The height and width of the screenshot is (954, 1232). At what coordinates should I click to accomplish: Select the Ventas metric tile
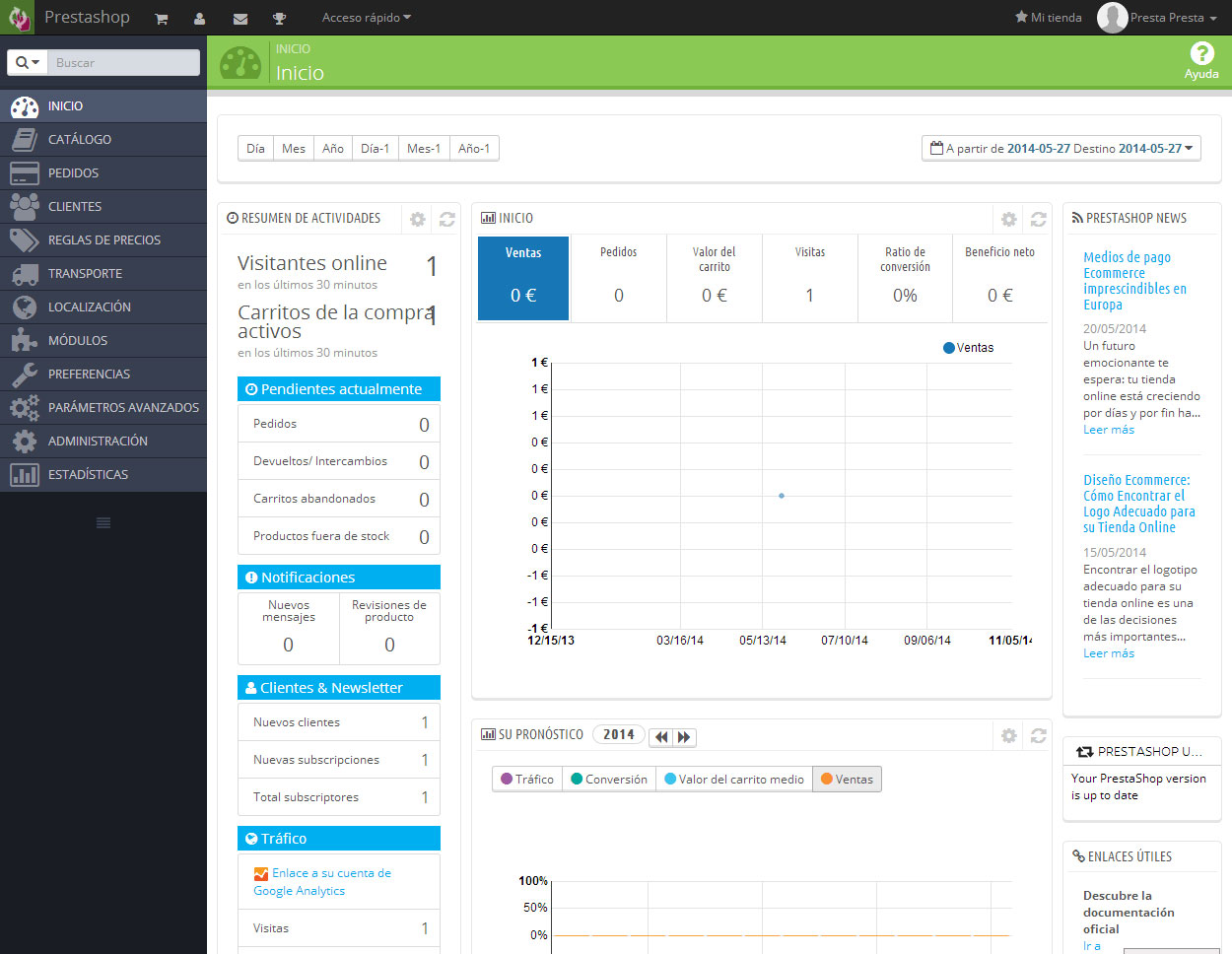(523, 278)
